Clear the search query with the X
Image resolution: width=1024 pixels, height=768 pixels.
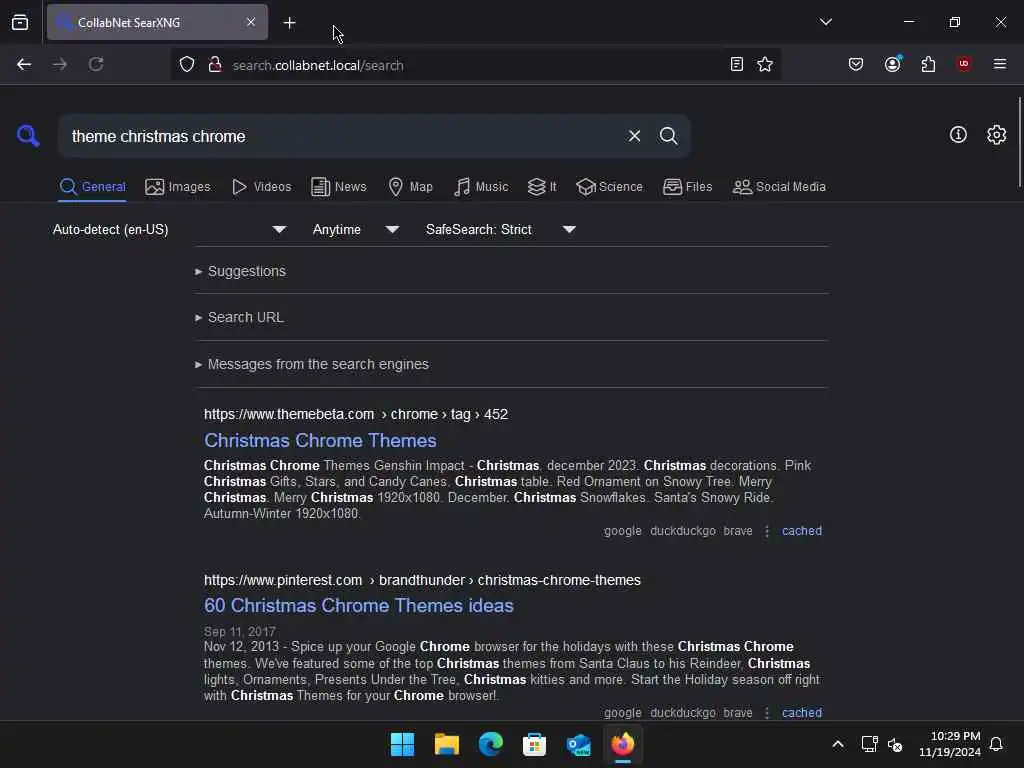click(634, 136)
